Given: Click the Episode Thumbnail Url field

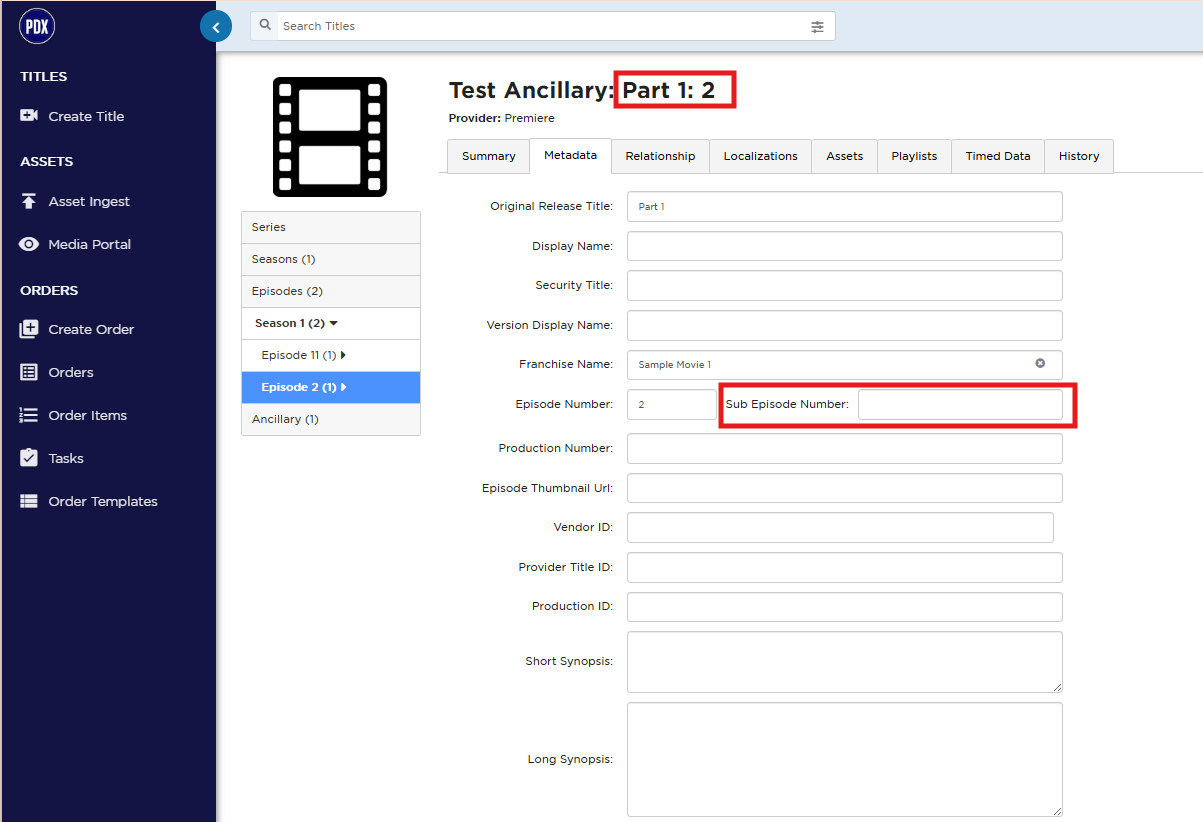Looking at the screenshot, I should tap(844, 488).
